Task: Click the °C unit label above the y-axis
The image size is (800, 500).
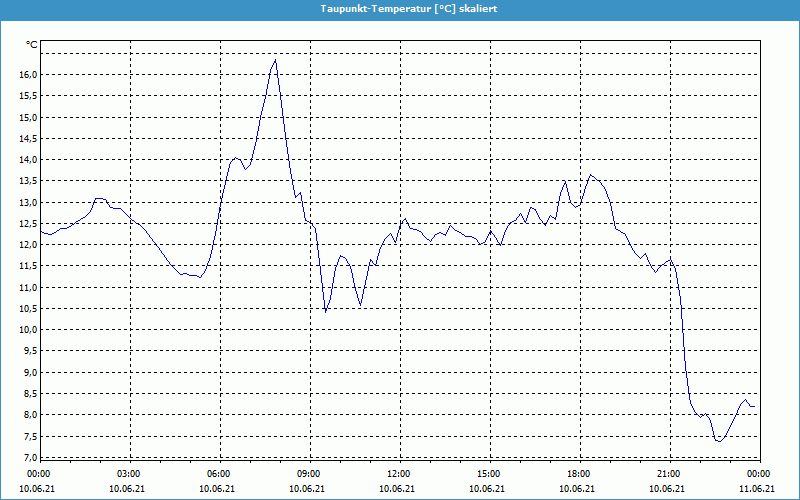Action: click(32, 45)
